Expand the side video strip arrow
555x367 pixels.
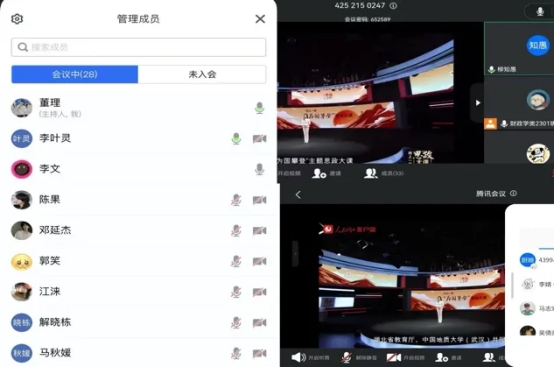[478, 103]
